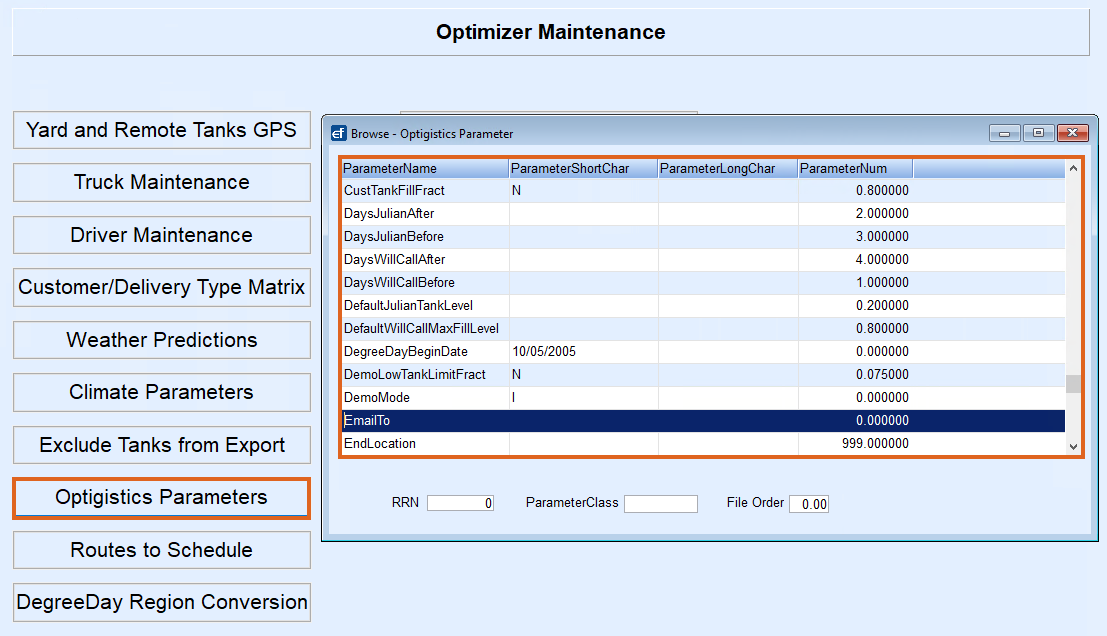Go to Driver Maintenance
This screenshot has width=1107, height=636.
[162, 235]
